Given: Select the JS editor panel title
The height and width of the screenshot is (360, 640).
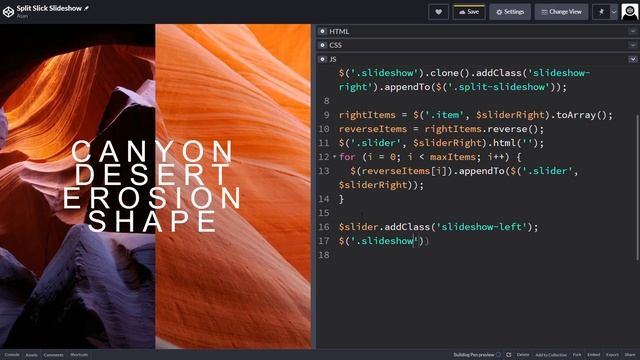Looking at the screenshot, I should click(x=333, y=59).
